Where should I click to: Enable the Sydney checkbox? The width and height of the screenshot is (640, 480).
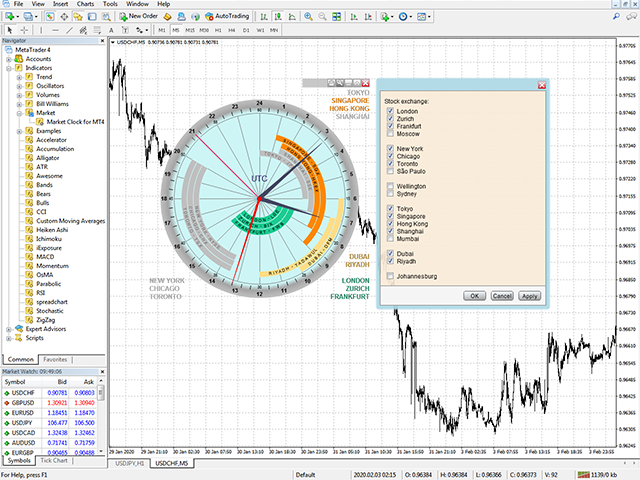tap(390, 193)
